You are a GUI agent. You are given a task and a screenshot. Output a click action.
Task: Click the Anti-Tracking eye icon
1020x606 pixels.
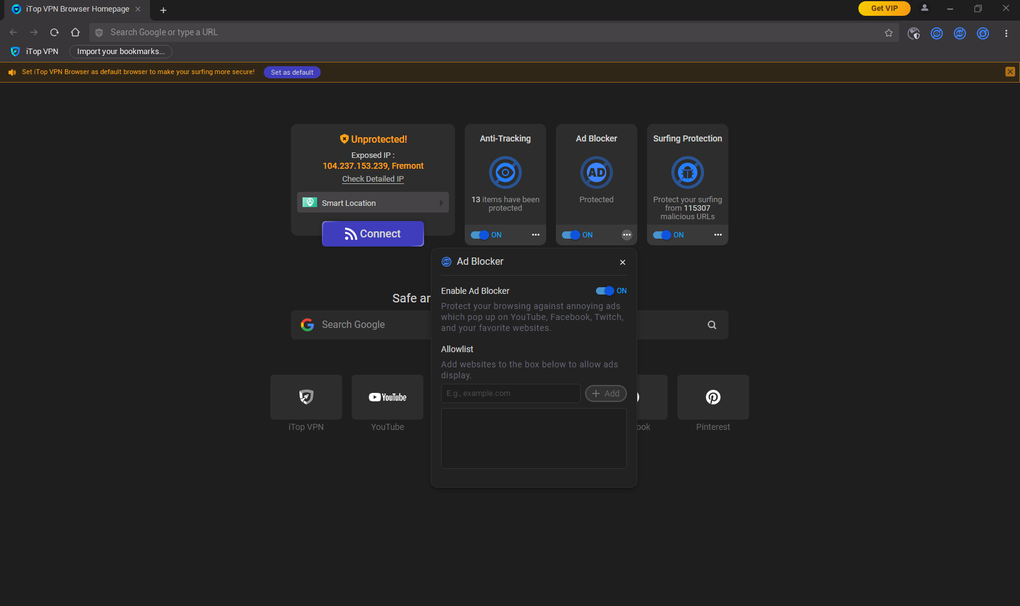coord(505,172)
